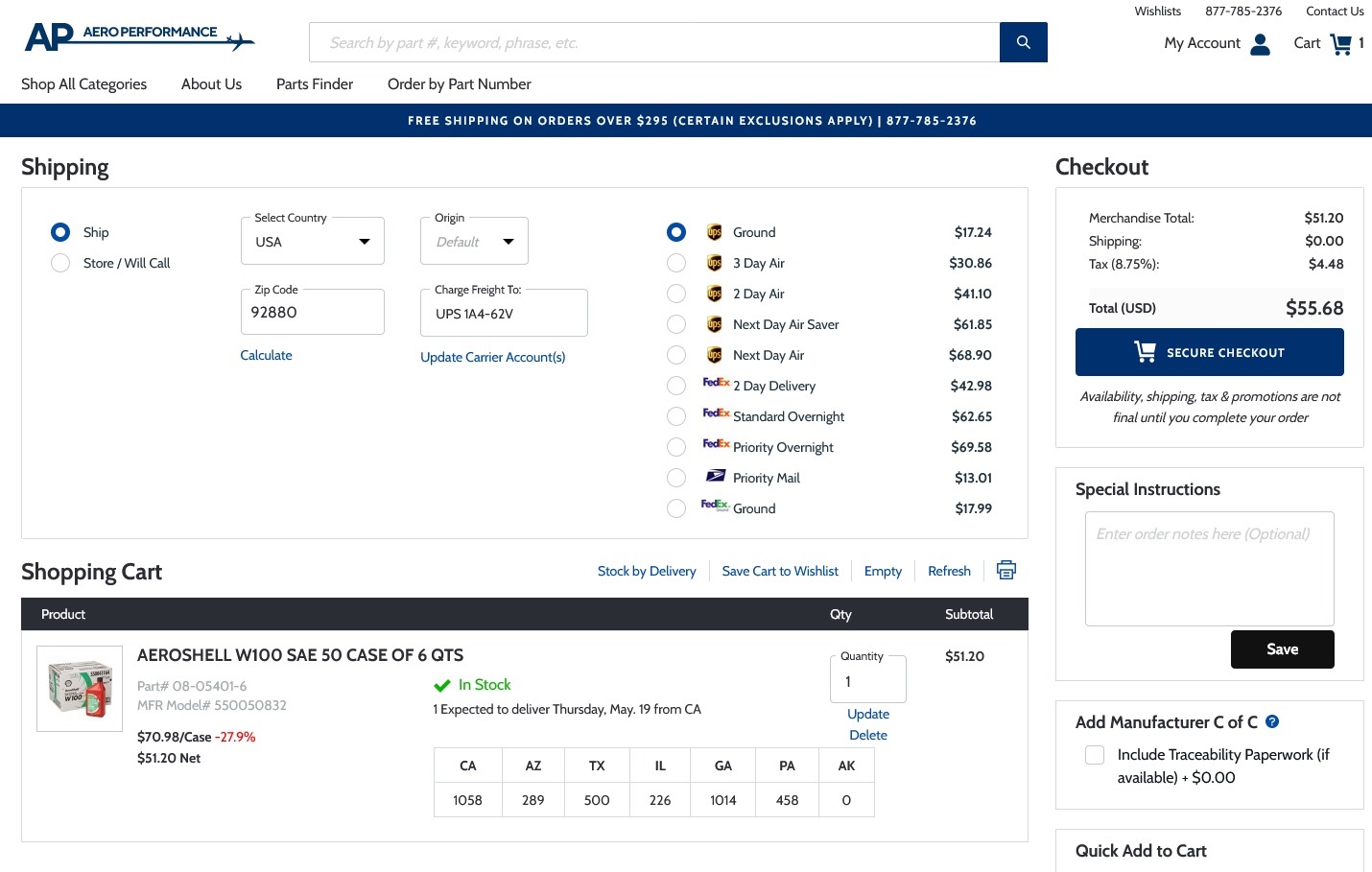Open the Aeroshell product thumbnail

point(80,689)
